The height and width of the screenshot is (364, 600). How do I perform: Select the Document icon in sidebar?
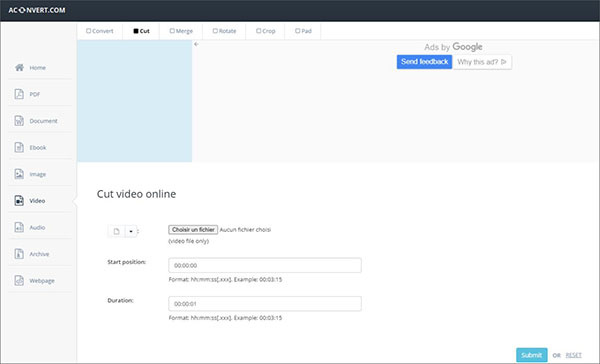coord(19,121)
